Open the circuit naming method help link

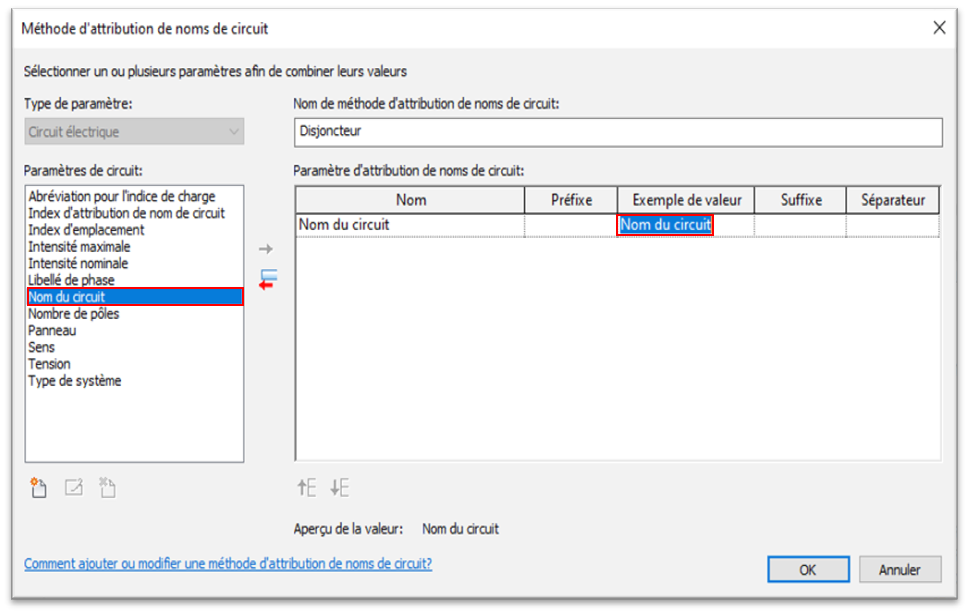click(x=228, y=564)
